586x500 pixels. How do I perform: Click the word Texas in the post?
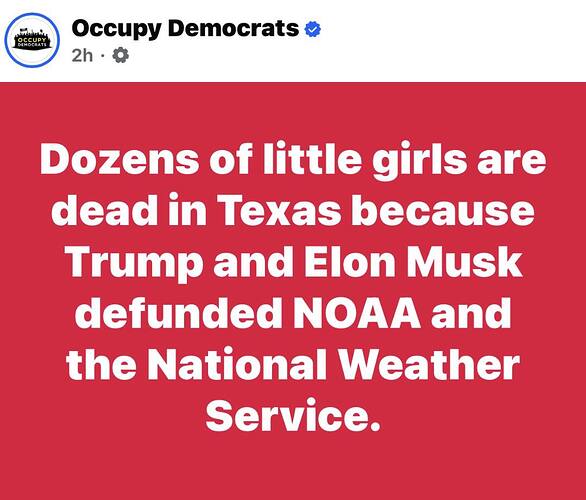[279, 209]
